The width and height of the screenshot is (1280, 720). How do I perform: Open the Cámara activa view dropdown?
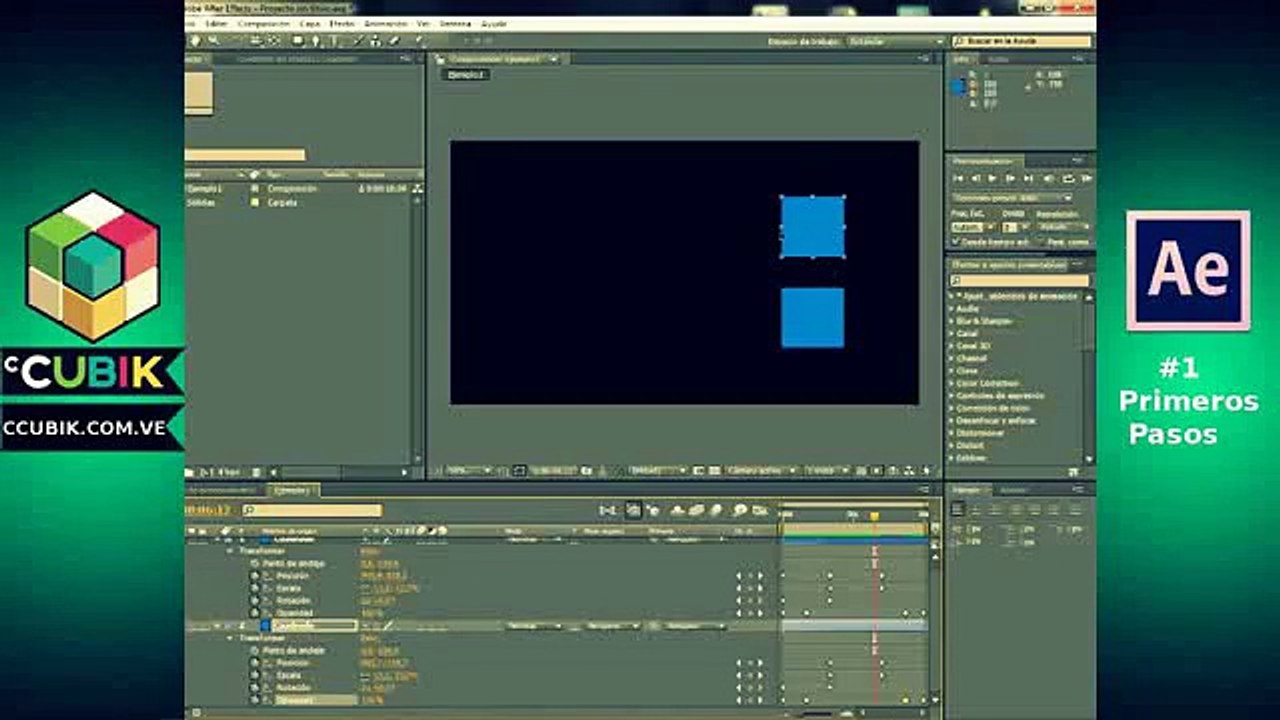[763, 470]
